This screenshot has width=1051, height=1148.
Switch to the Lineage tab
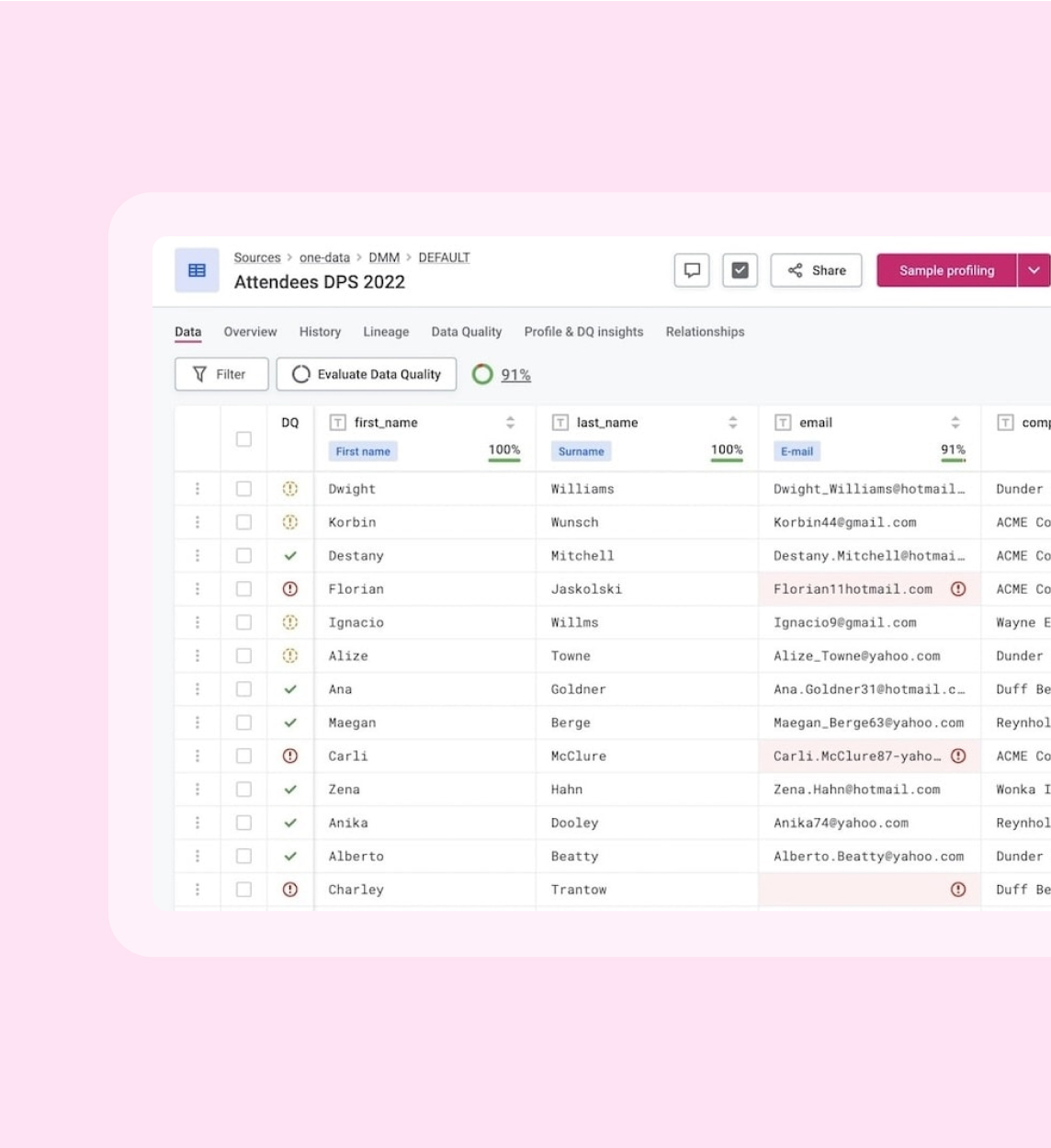point(386,332)
